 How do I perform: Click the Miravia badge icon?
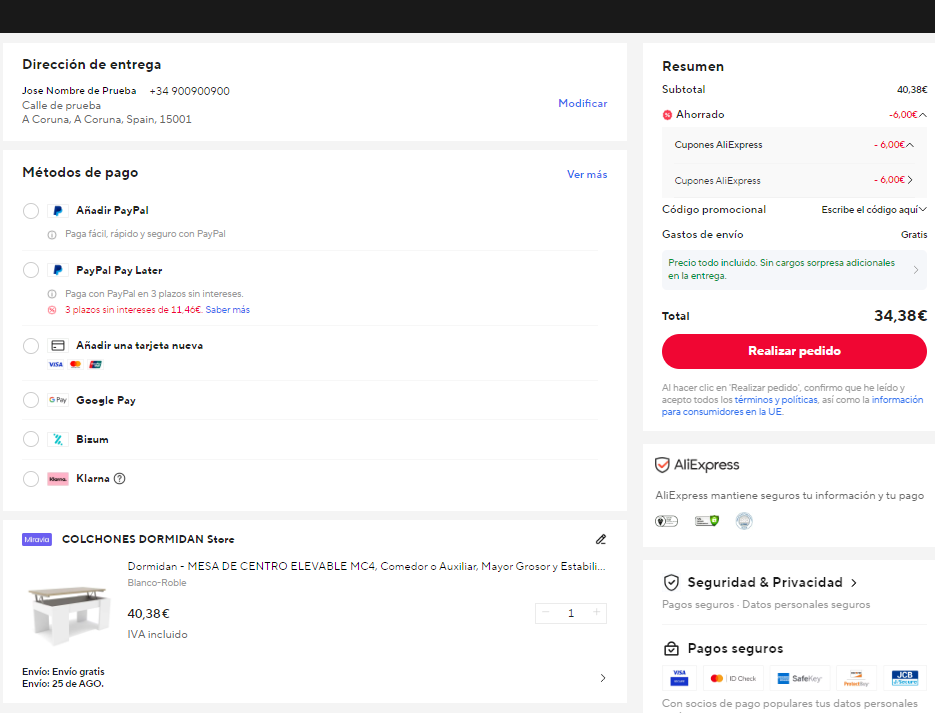[x=37, y=540]
